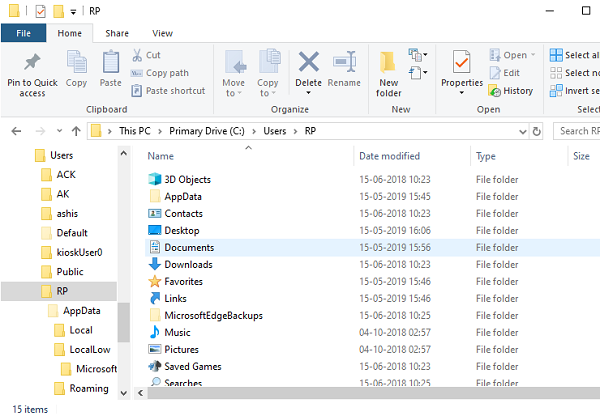Click Properties quick access toolbar icon

40,11
